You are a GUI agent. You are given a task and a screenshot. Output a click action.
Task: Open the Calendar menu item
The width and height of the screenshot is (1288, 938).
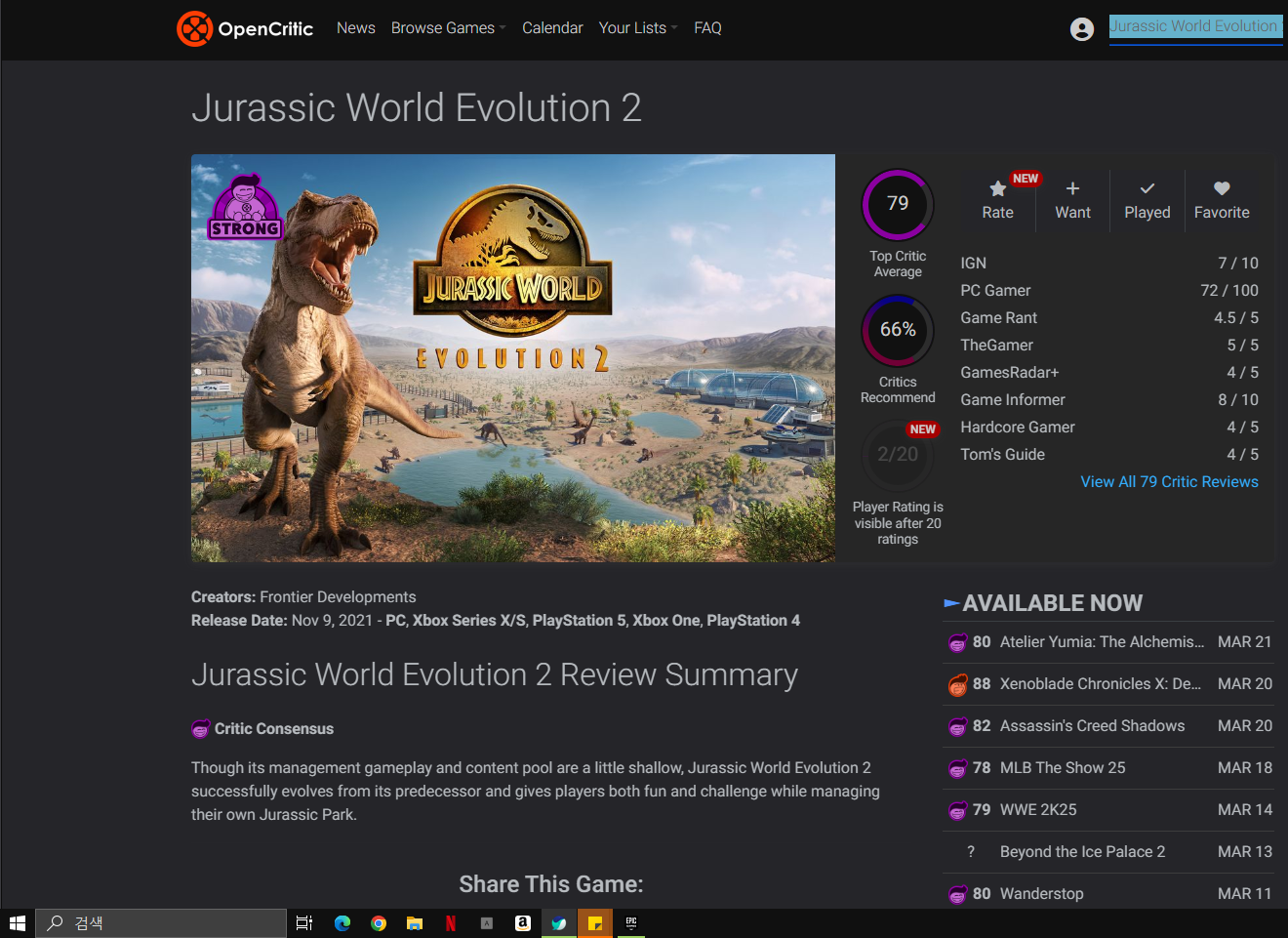click(552, 28)
